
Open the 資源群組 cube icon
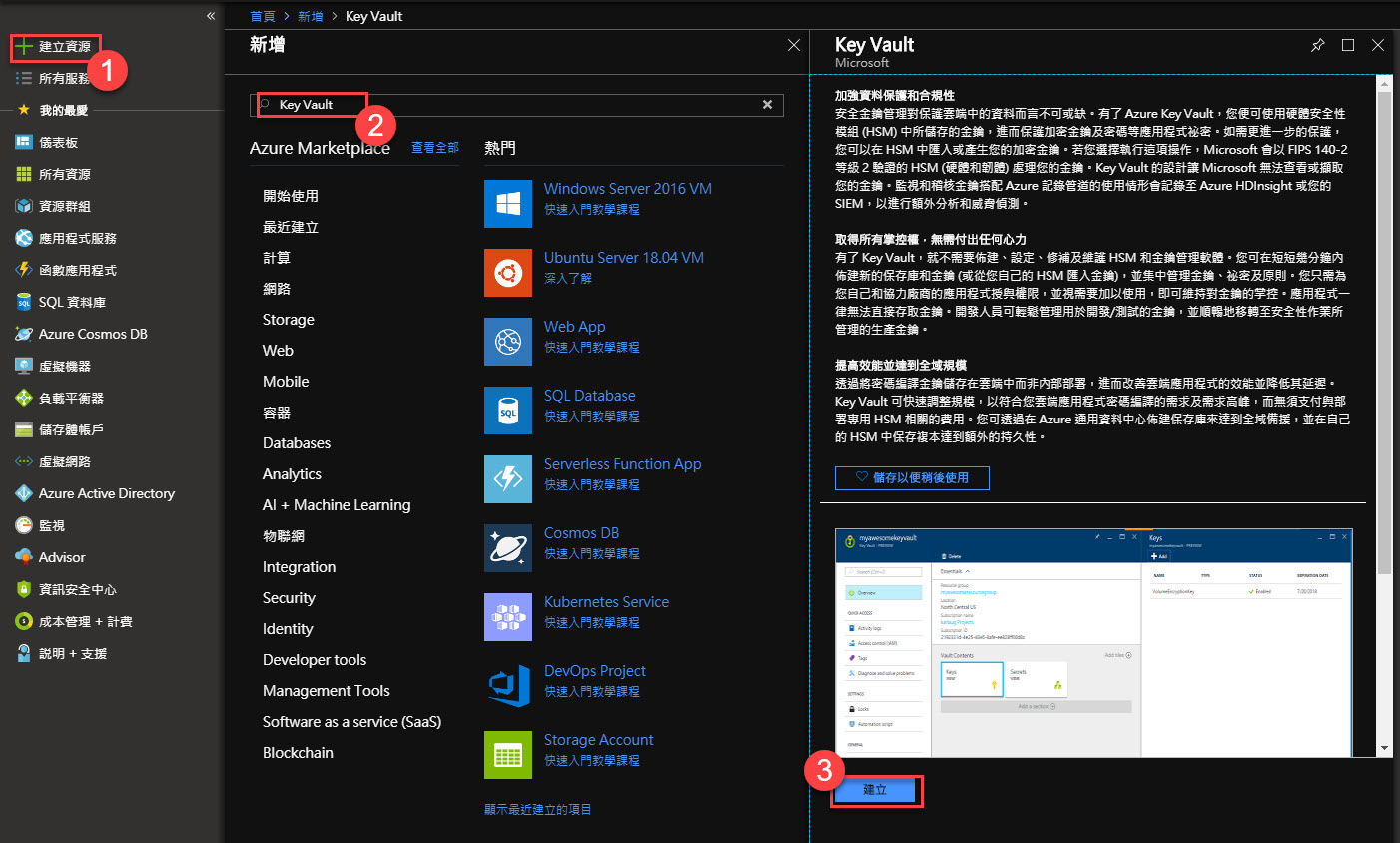point(24,206)
